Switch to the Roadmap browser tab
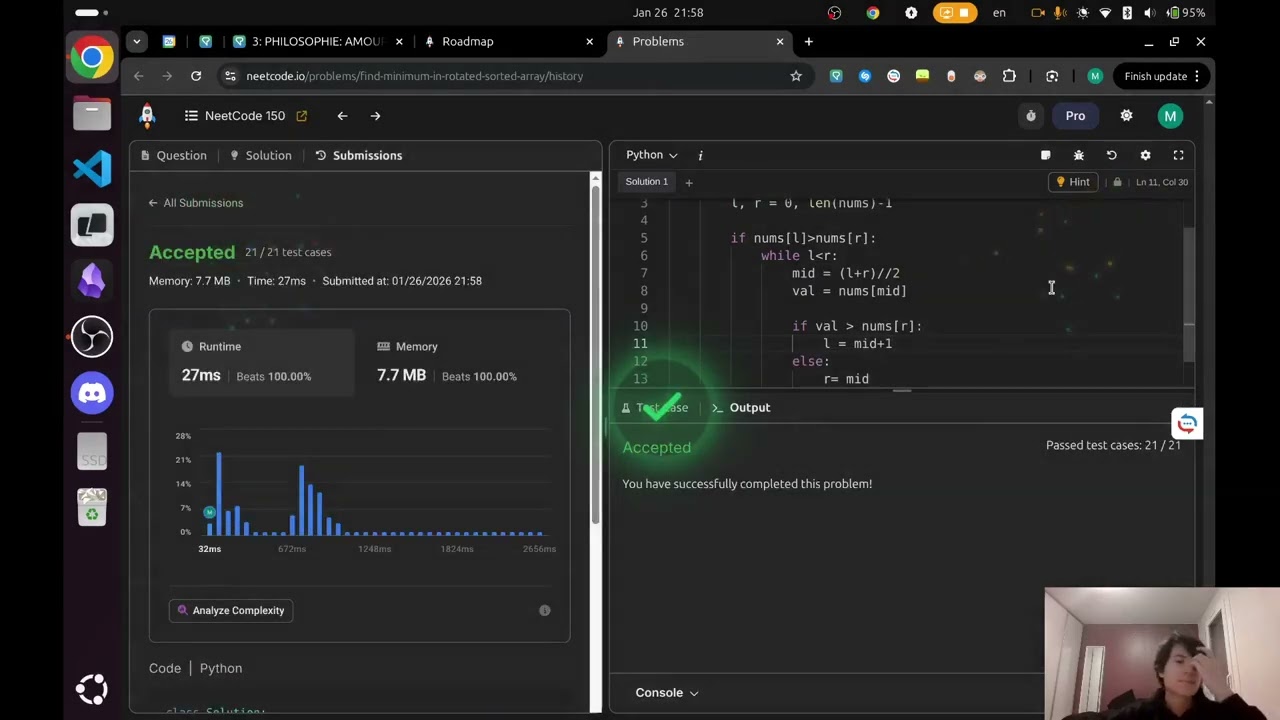This screenshot has width=1280, height=720. click(x=508, y=41)
